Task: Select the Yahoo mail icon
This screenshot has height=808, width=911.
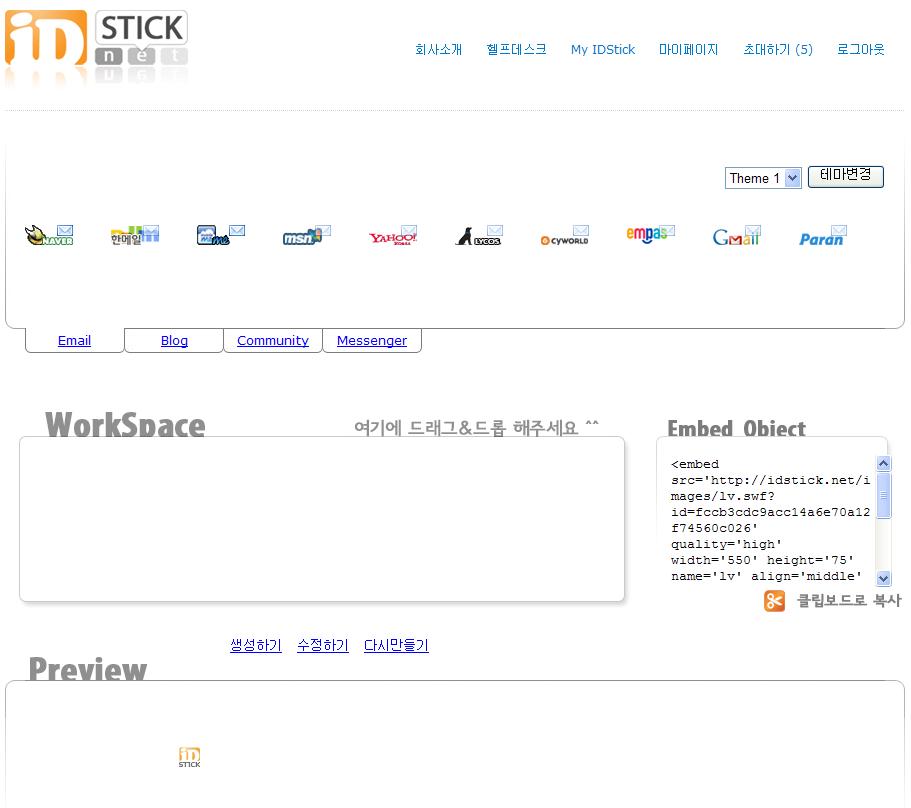Action: coord(393,235)
